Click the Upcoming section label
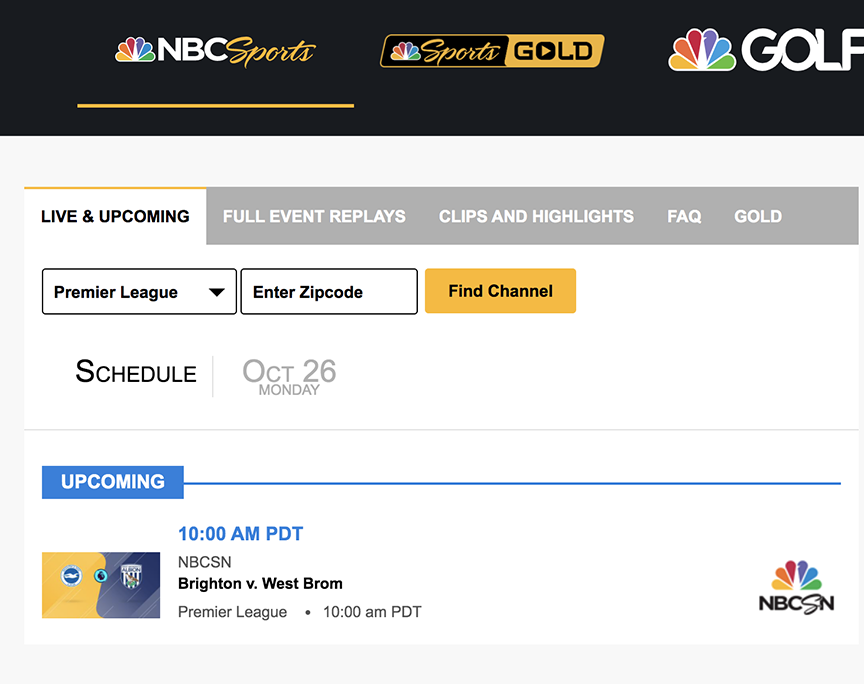 coord(113,482)
